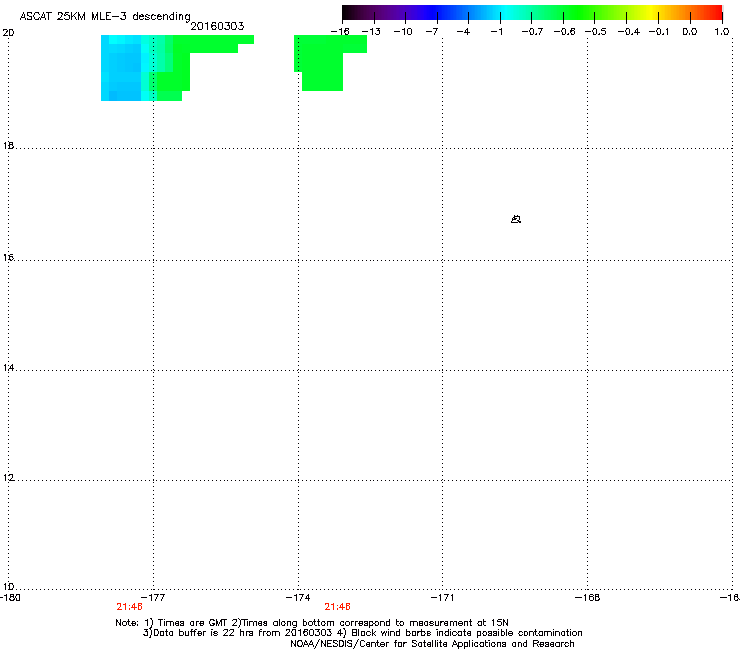The width and height of the screenshot is (740, 650).
Task: Click the red '21:46' time under -177
Action: (x=129, y=607)
